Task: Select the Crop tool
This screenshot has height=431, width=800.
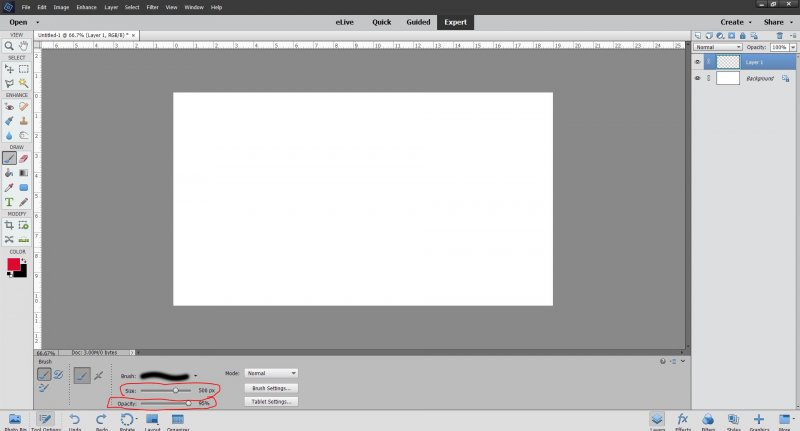Action: pos(9,225)
